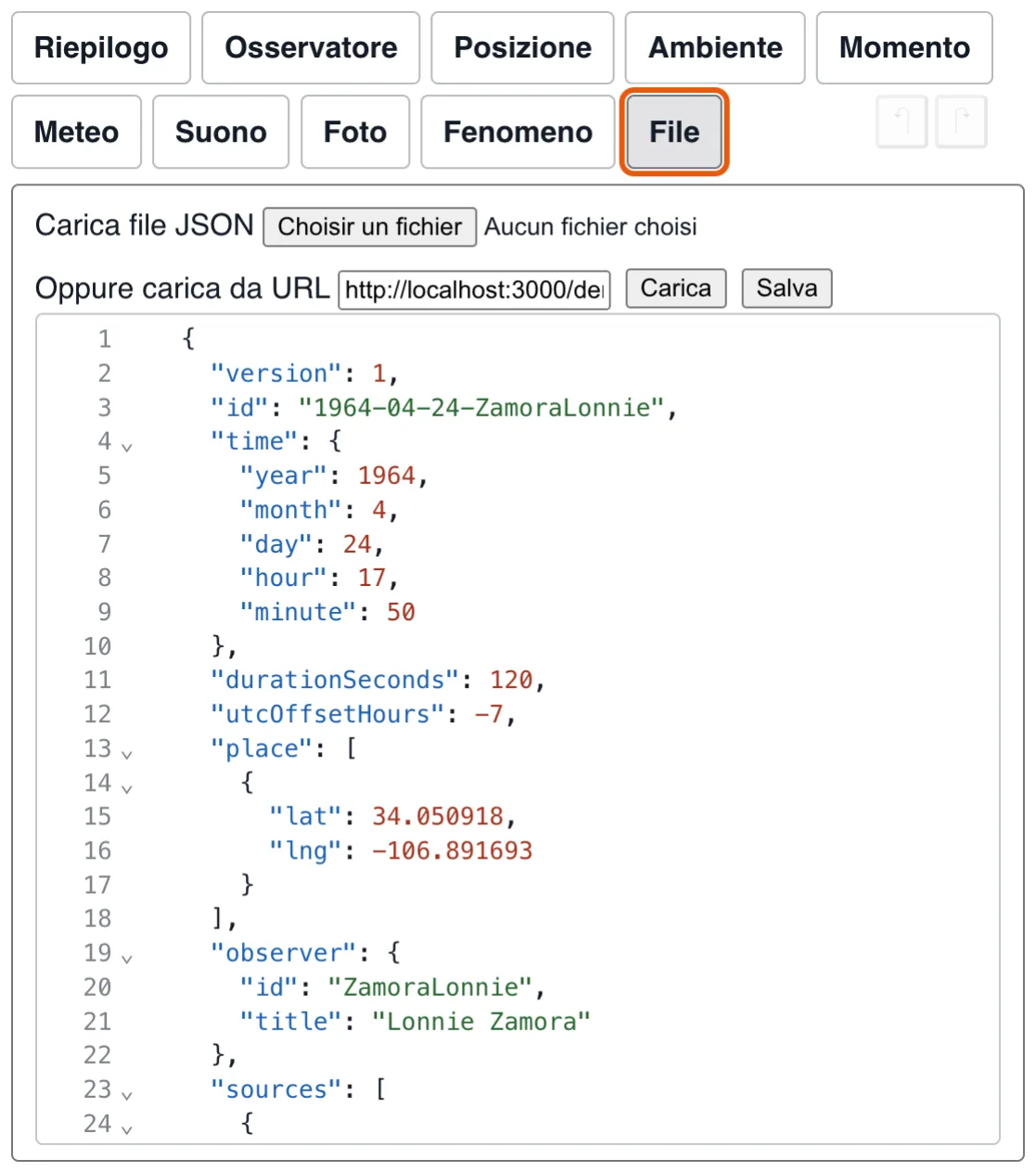1036x1172 pixels.
Task: Click the observer id value "ZamoraLonnie"
Action: [x=430, y=987]
